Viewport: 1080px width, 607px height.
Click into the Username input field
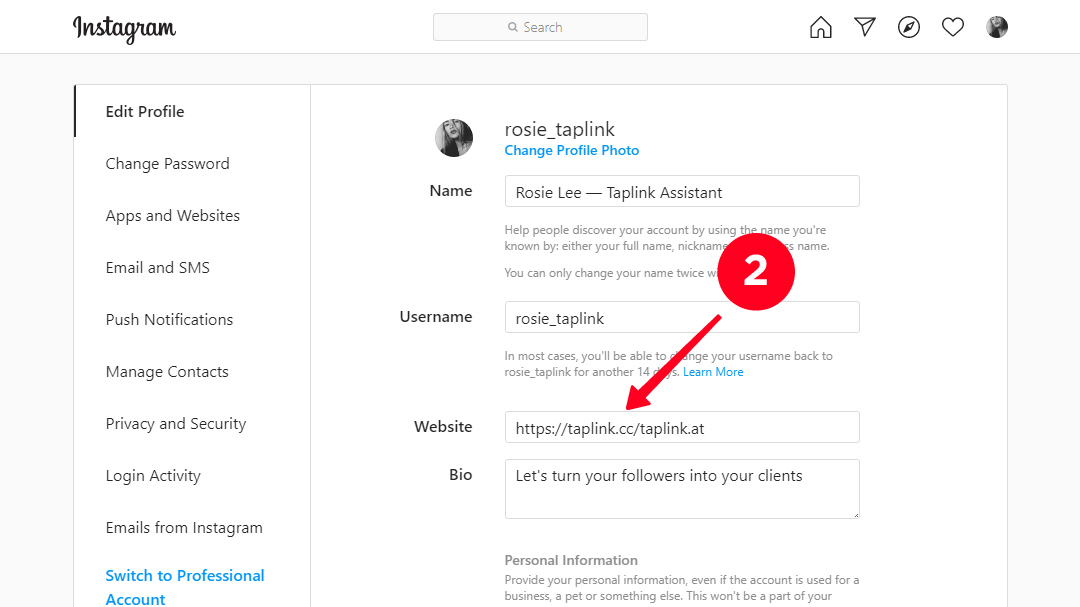click(682, 317)
